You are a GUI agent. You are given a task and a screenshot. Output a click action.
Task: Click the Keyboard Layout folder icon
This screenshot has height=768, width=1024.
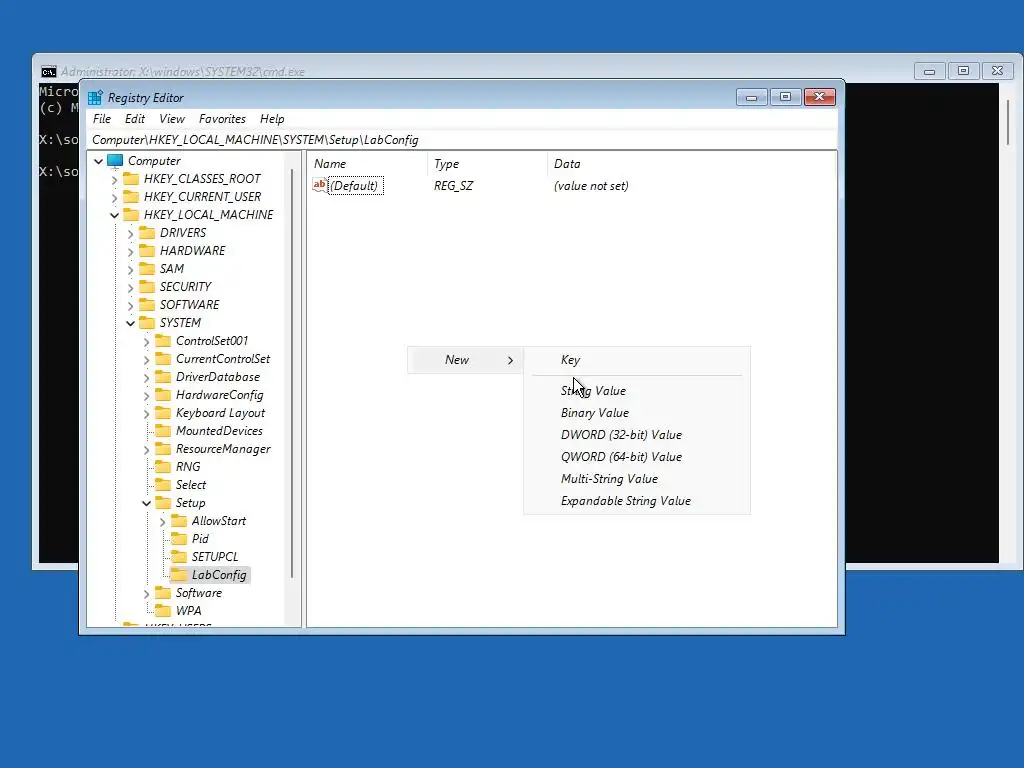click(x=163, y=413)
